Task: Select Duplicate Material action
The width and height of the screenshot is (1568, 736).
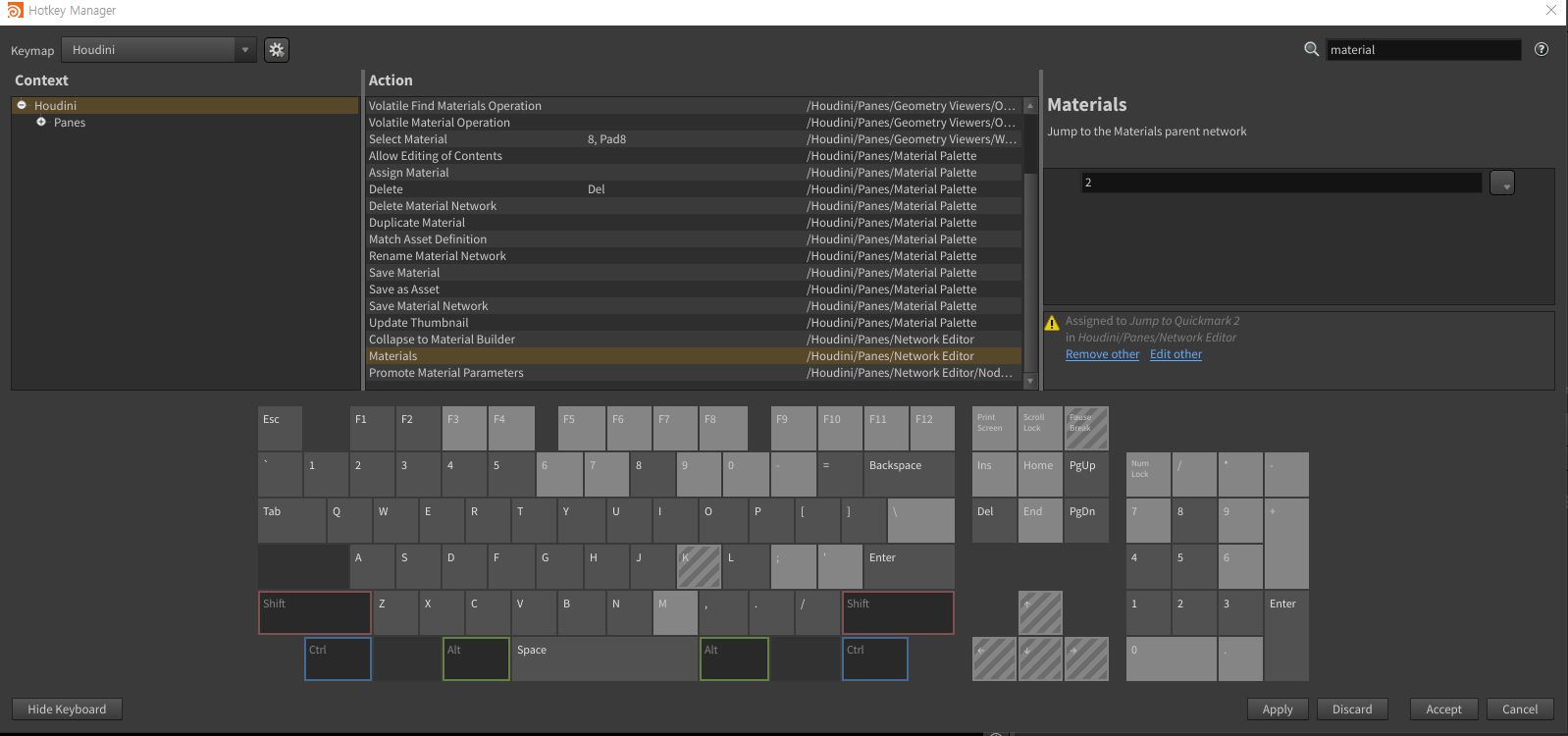Action: [x=694, y=223]
